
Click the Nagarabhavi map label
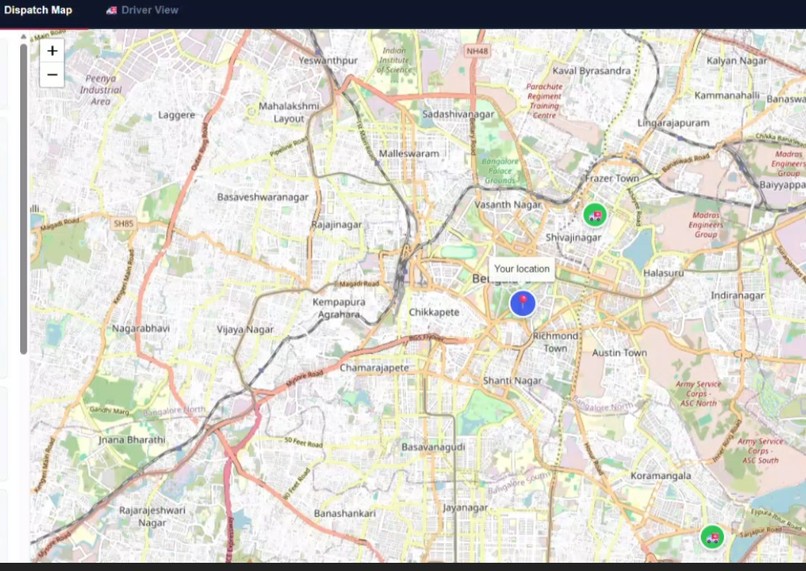pos(141,328)
